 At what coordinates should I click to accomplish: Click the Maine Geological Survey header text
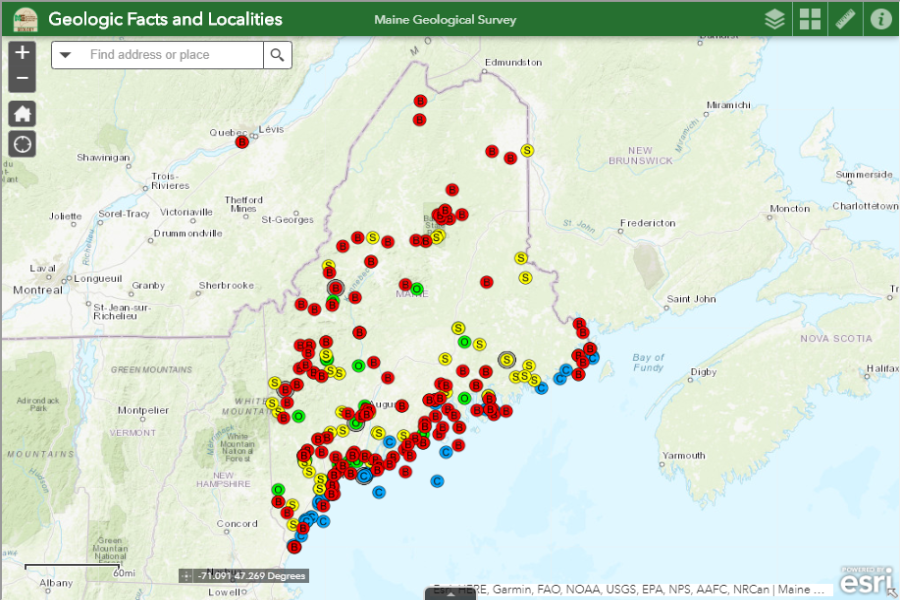[x=447, y=18]
